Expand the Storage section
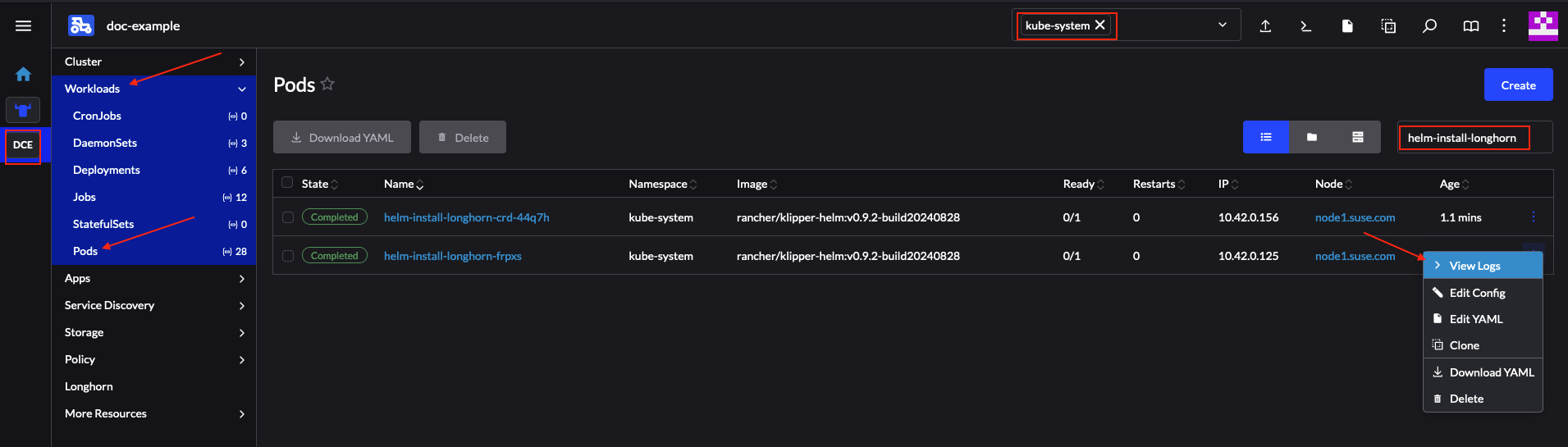Image resolution: width=1568 pixels, height=447 pixels. pyautogui.click(x=242, y=333)
